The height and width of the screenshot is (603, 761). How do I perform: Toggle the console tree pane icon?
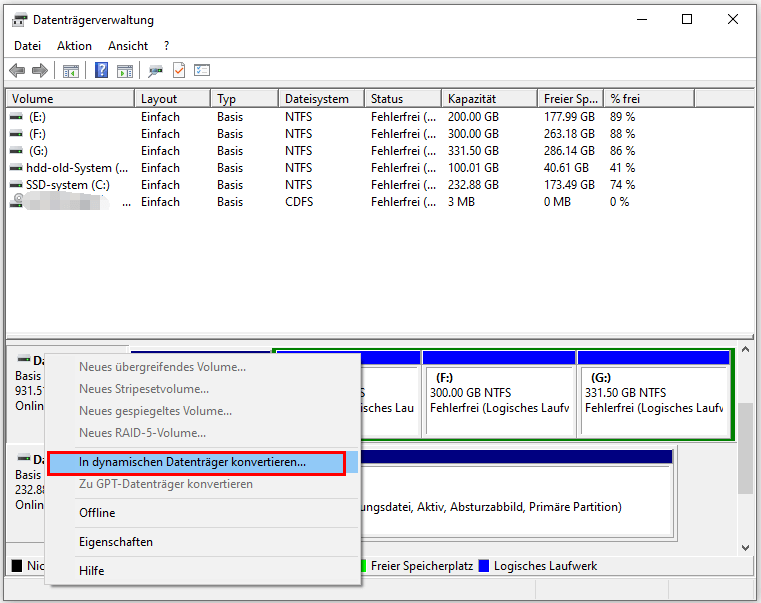71,71
